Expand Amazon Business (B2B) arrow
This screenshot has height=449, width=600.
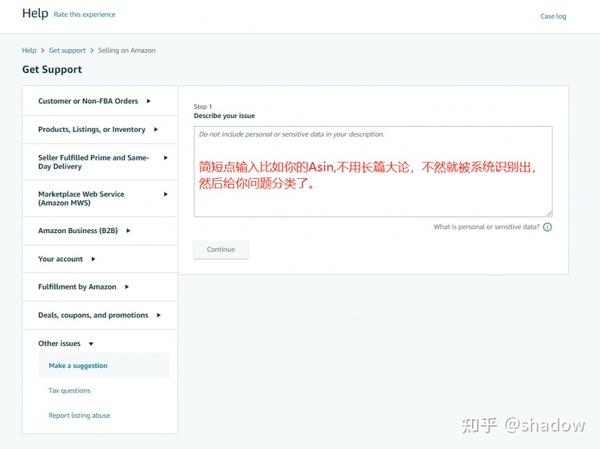(x=128, y=230)
